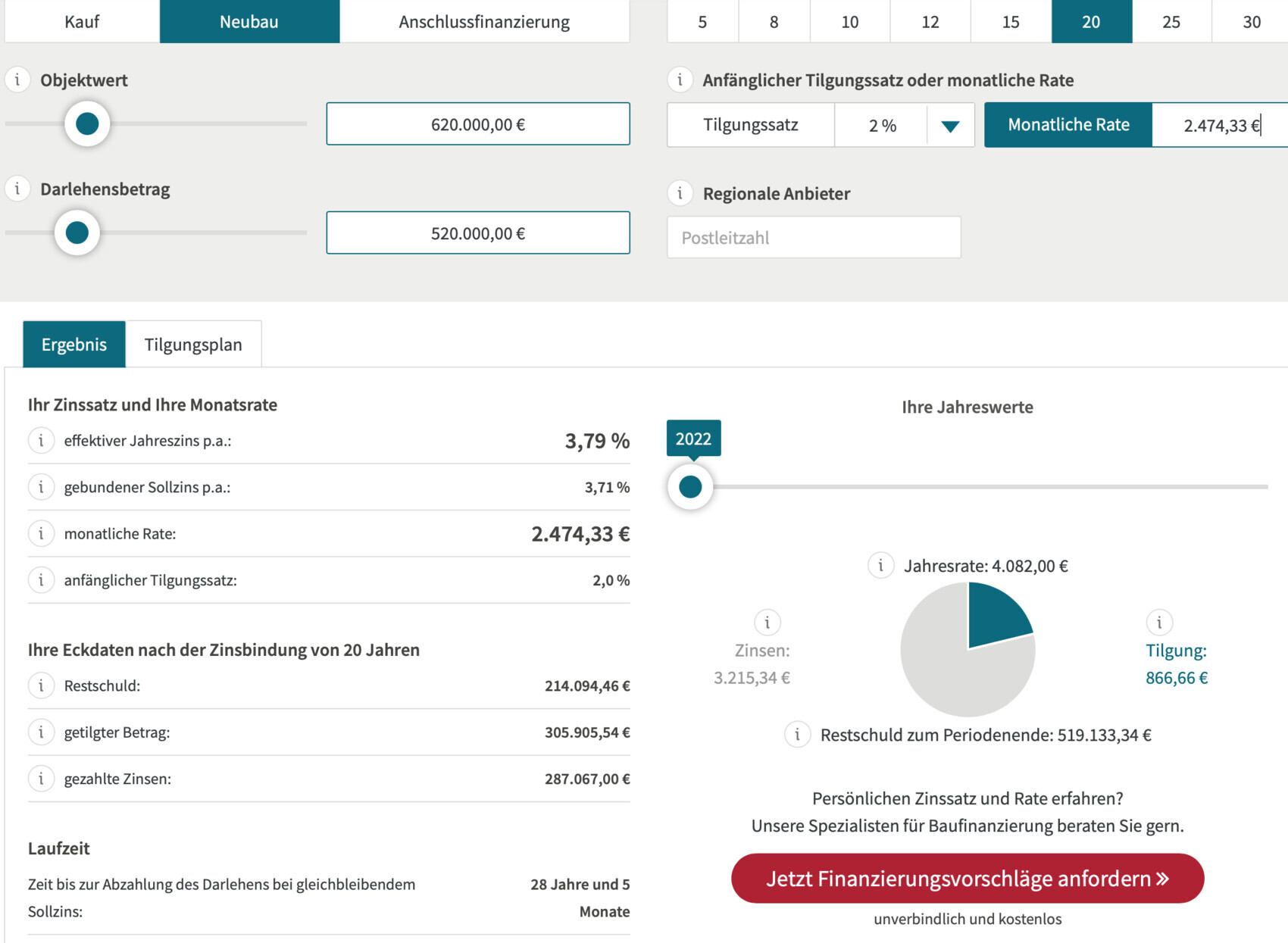The width and height of the screenshot is (1288, 943).
Task: Choose 25 years Zinsbindung
Action: pos(1171,21)
